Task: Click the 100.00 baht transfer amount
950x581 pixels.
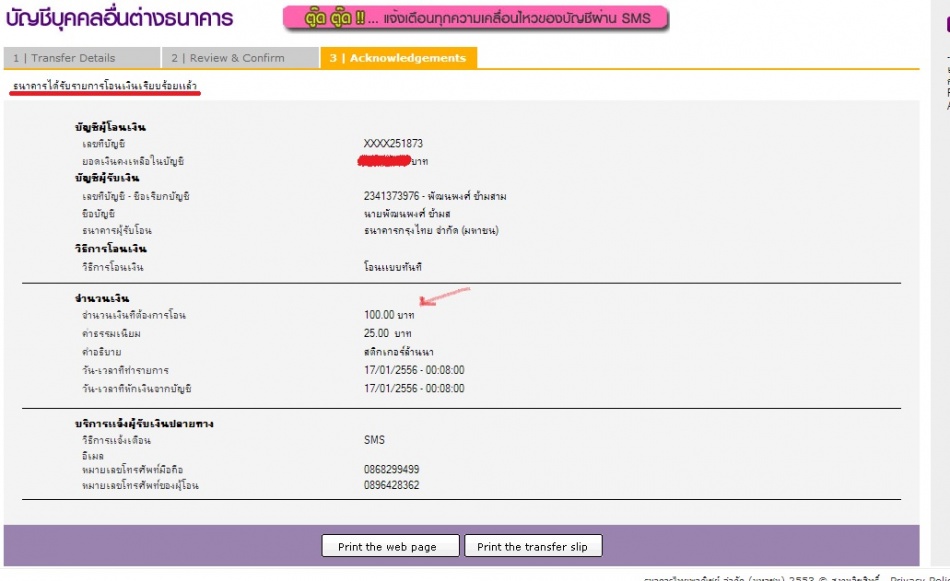Action: pyautogui.click(x=388, y=315)
